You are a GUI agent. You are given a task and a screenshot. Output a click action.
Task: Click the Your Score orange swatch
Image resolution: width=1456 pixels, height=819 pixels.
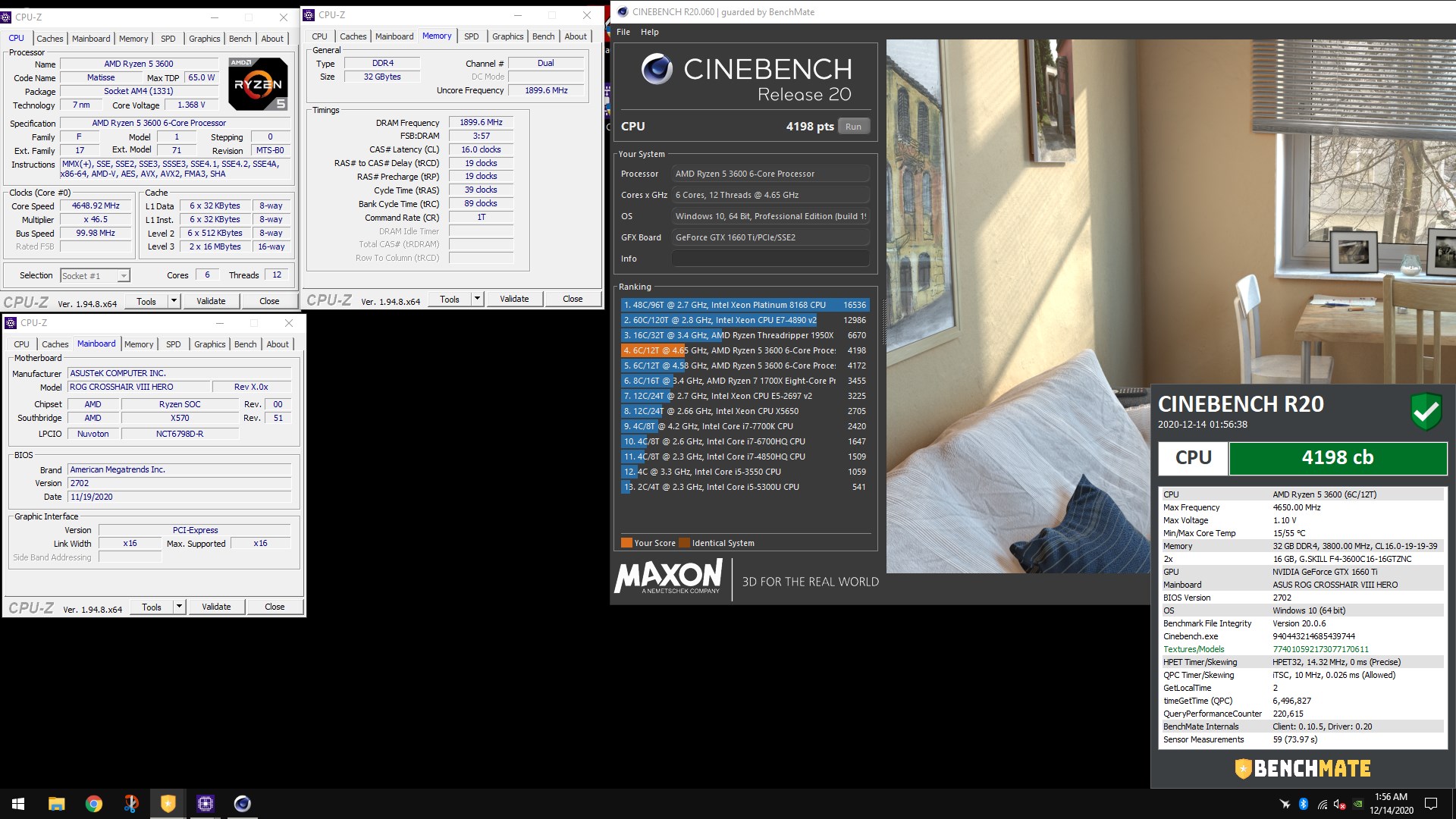click(626, 543)
